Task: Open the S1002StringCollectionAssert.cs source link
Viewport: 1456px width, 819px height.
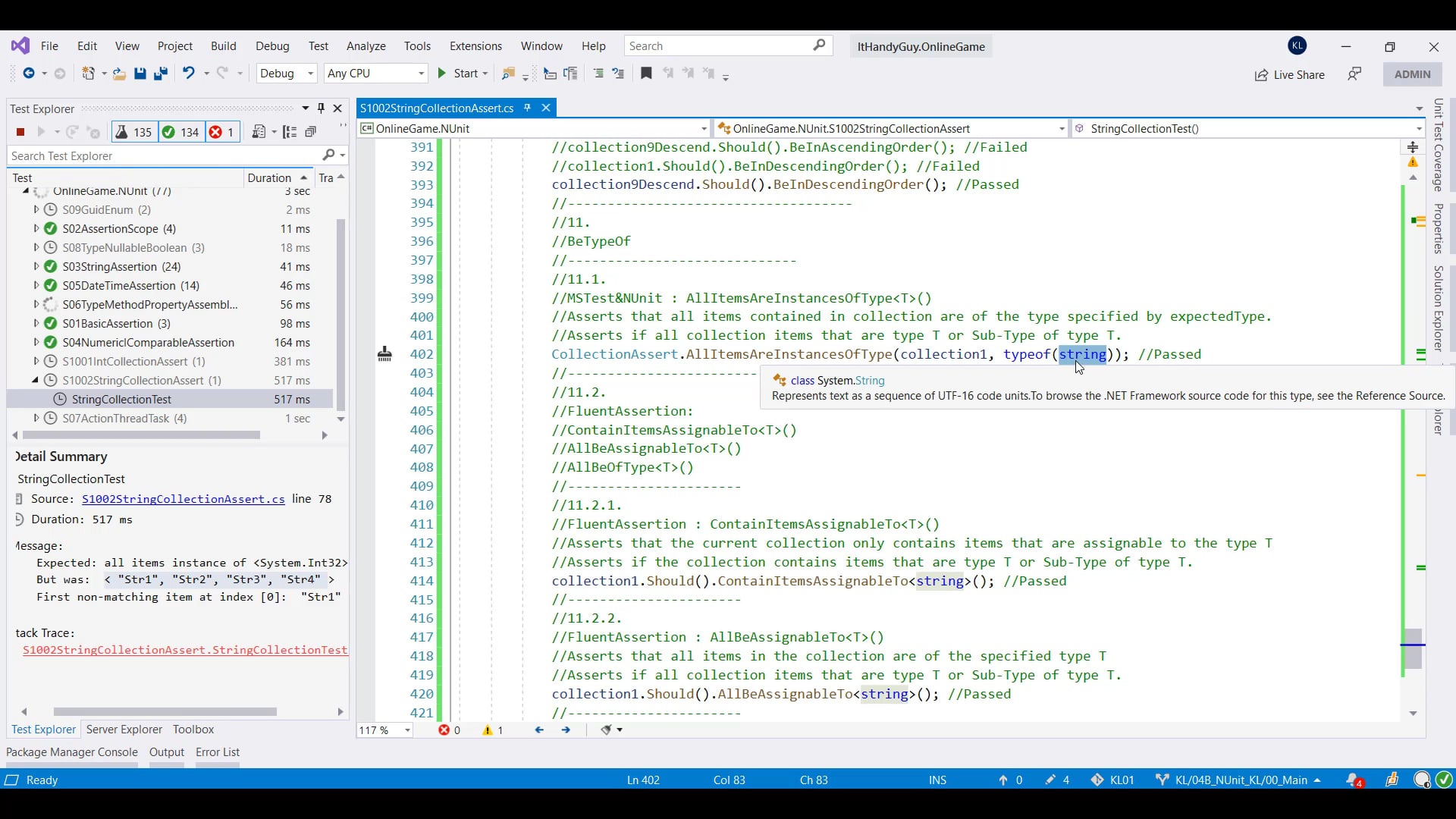Action: click(183, 499)
